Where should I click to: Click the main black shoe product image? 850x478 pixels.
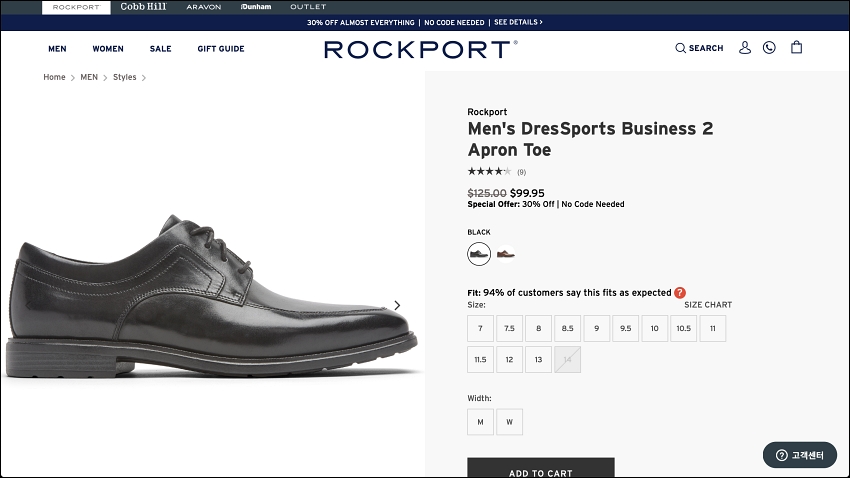click(212, 295)
